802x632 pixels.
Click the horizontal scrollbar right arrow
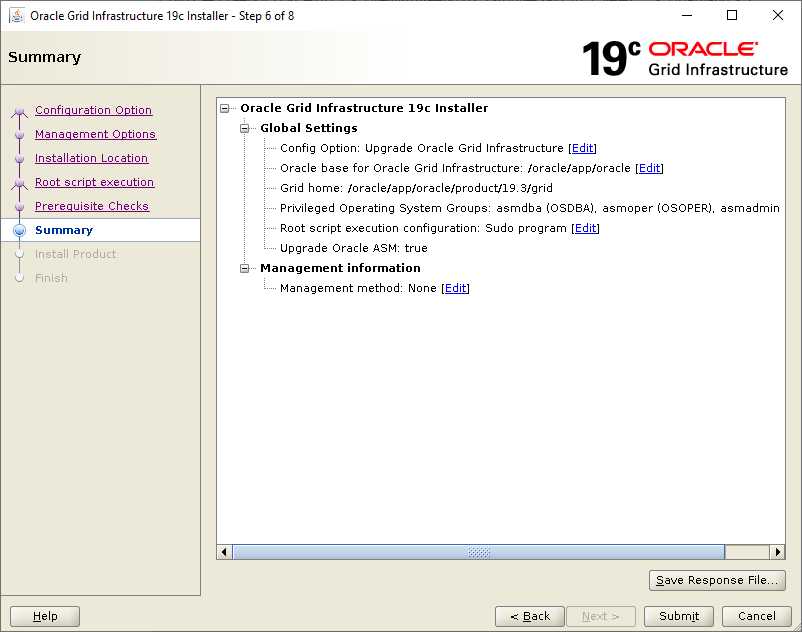(777, 552)
